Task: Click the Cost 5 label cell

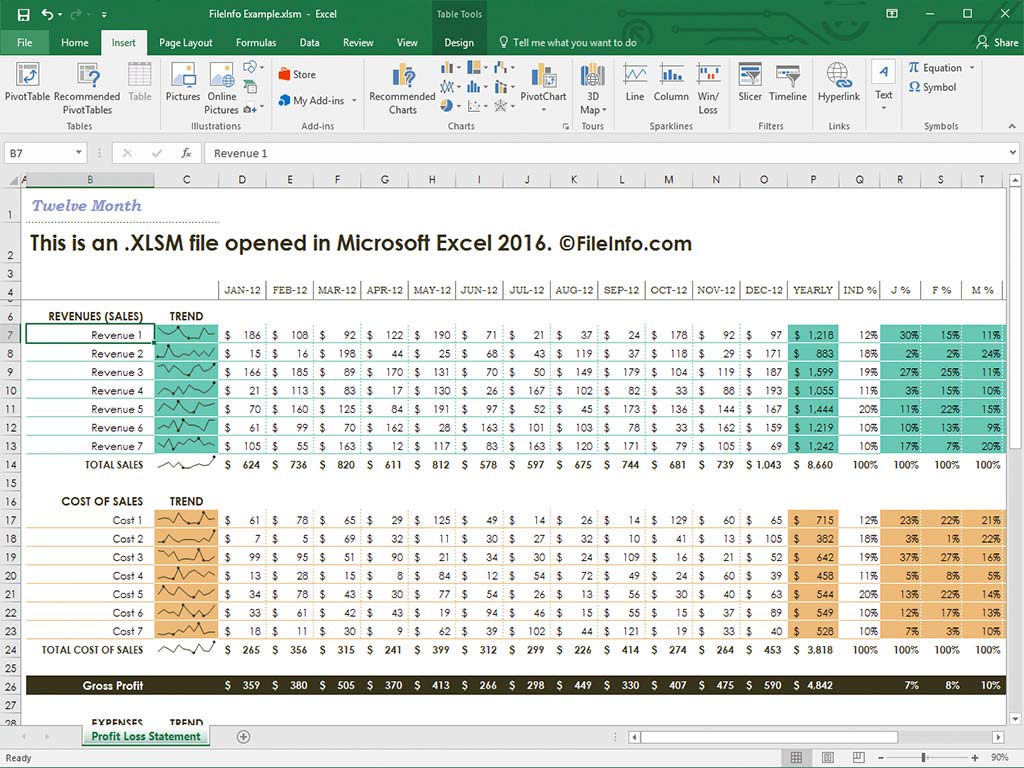Action: (x=89, y=594)
